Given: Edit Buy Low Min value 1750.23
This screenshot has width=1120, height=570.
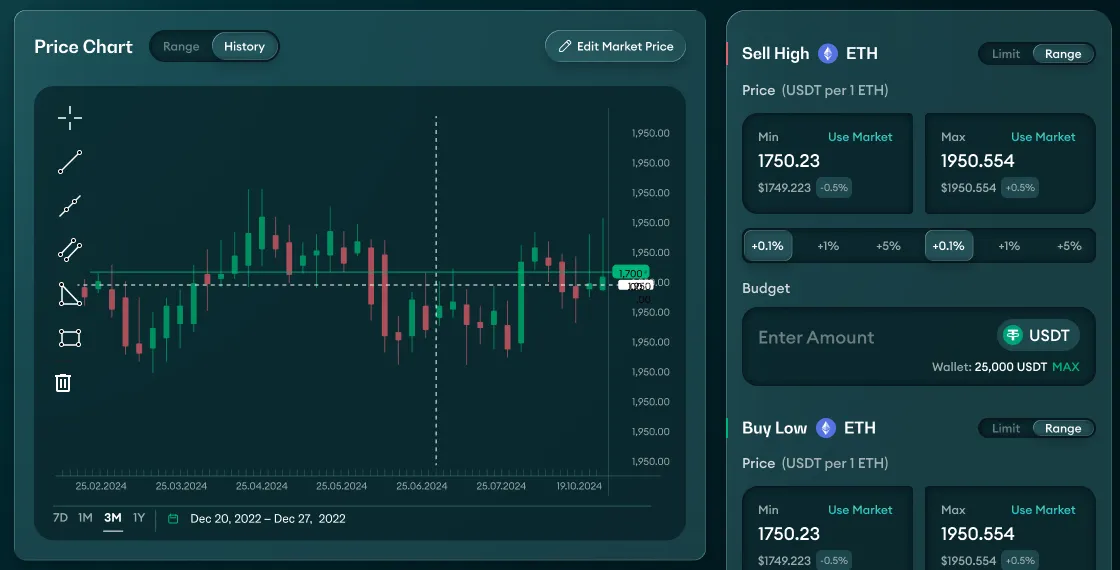Looking at the screenshot, I should [789, 534].
